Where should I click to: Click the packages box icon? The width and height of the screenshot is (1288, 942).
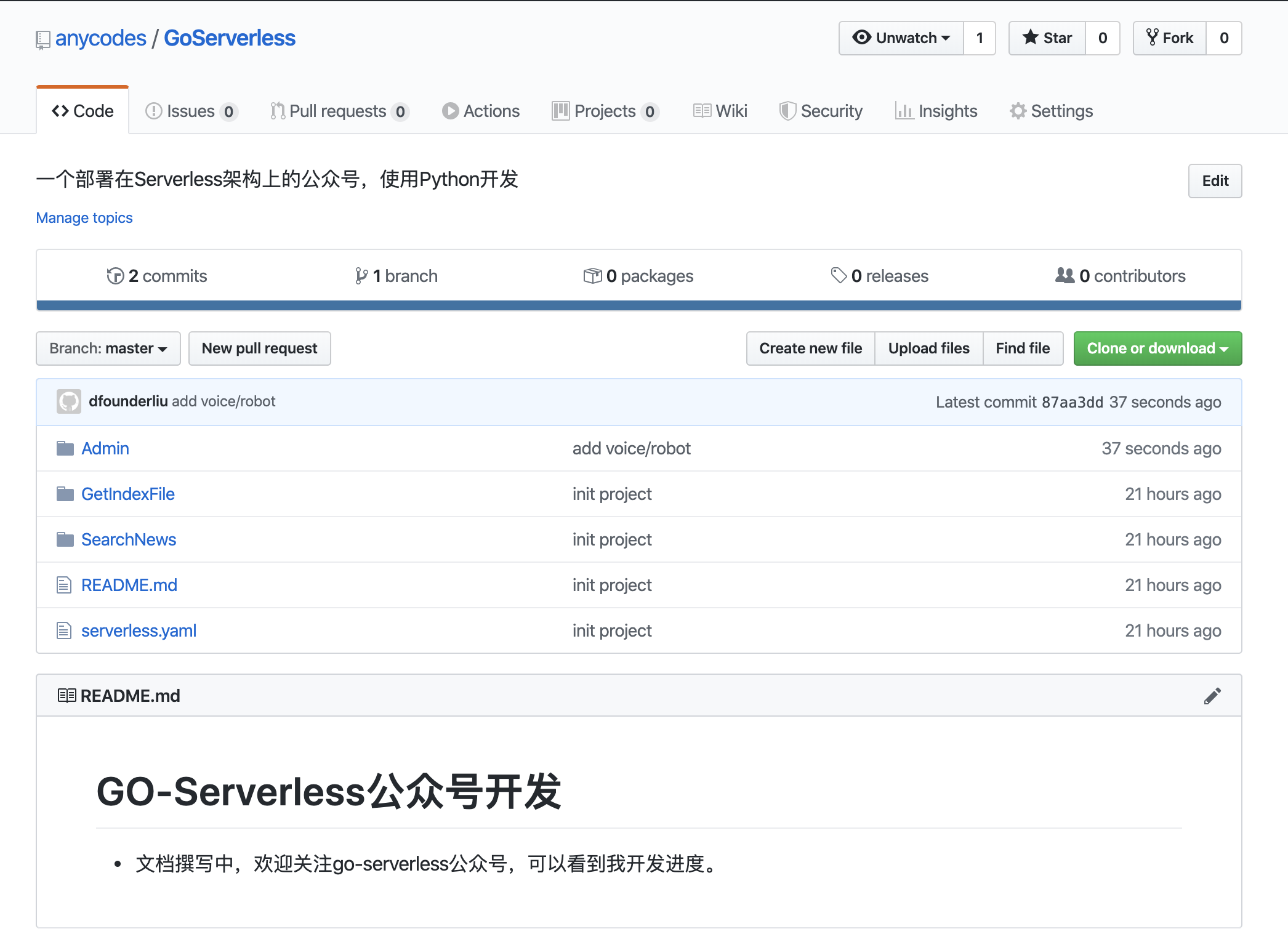click(x=592, y=276)
